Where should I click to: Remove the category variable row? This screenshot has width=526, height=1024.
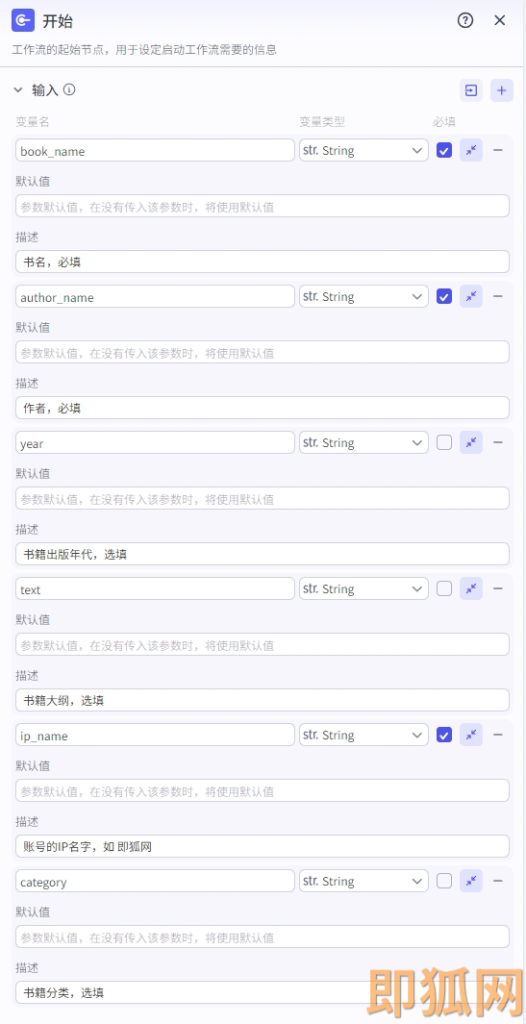tap(498, 882)
